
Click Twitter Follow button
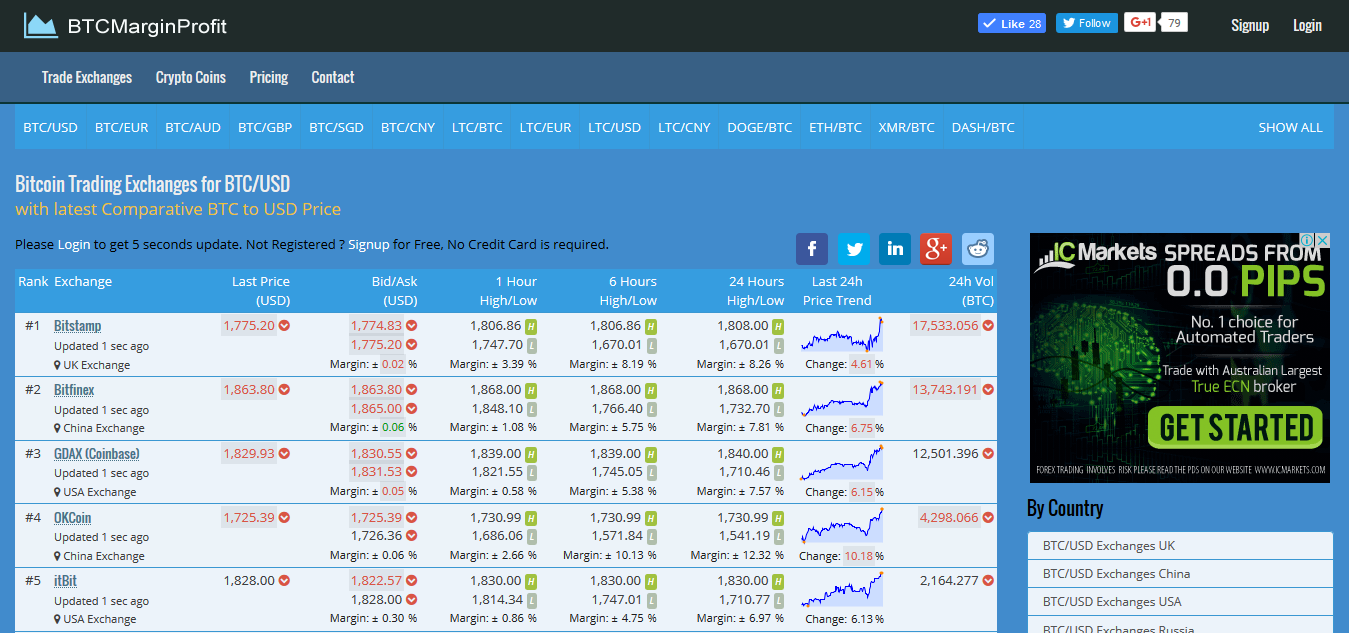point(1087,23)
